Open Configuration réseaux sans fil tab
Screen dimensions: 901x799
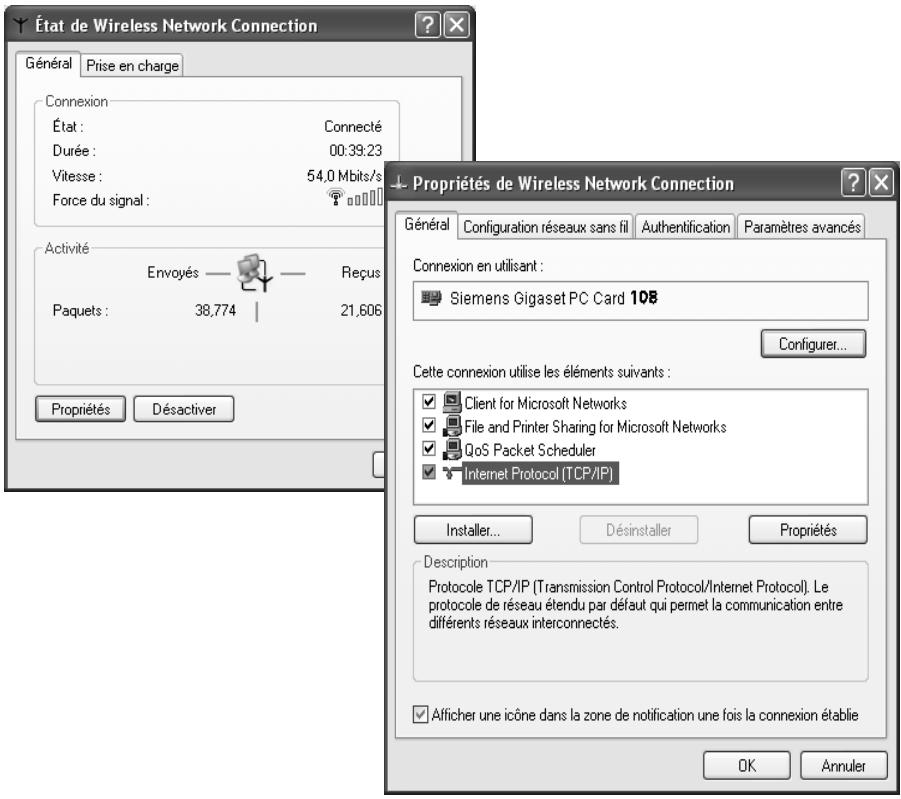(545, 227)
